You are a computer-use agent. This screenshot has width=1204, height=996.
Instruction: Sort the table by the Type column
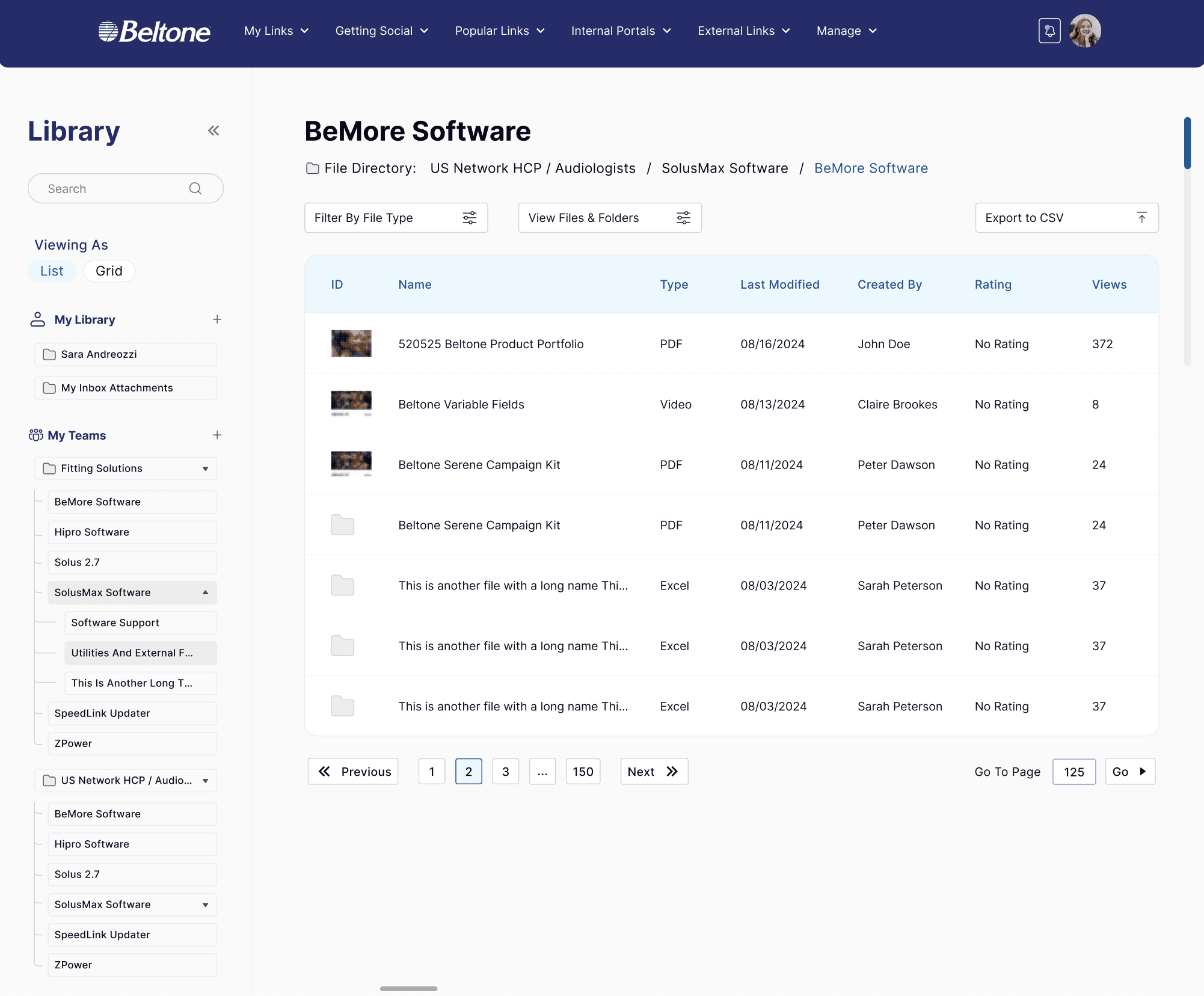tap(674, 284)
